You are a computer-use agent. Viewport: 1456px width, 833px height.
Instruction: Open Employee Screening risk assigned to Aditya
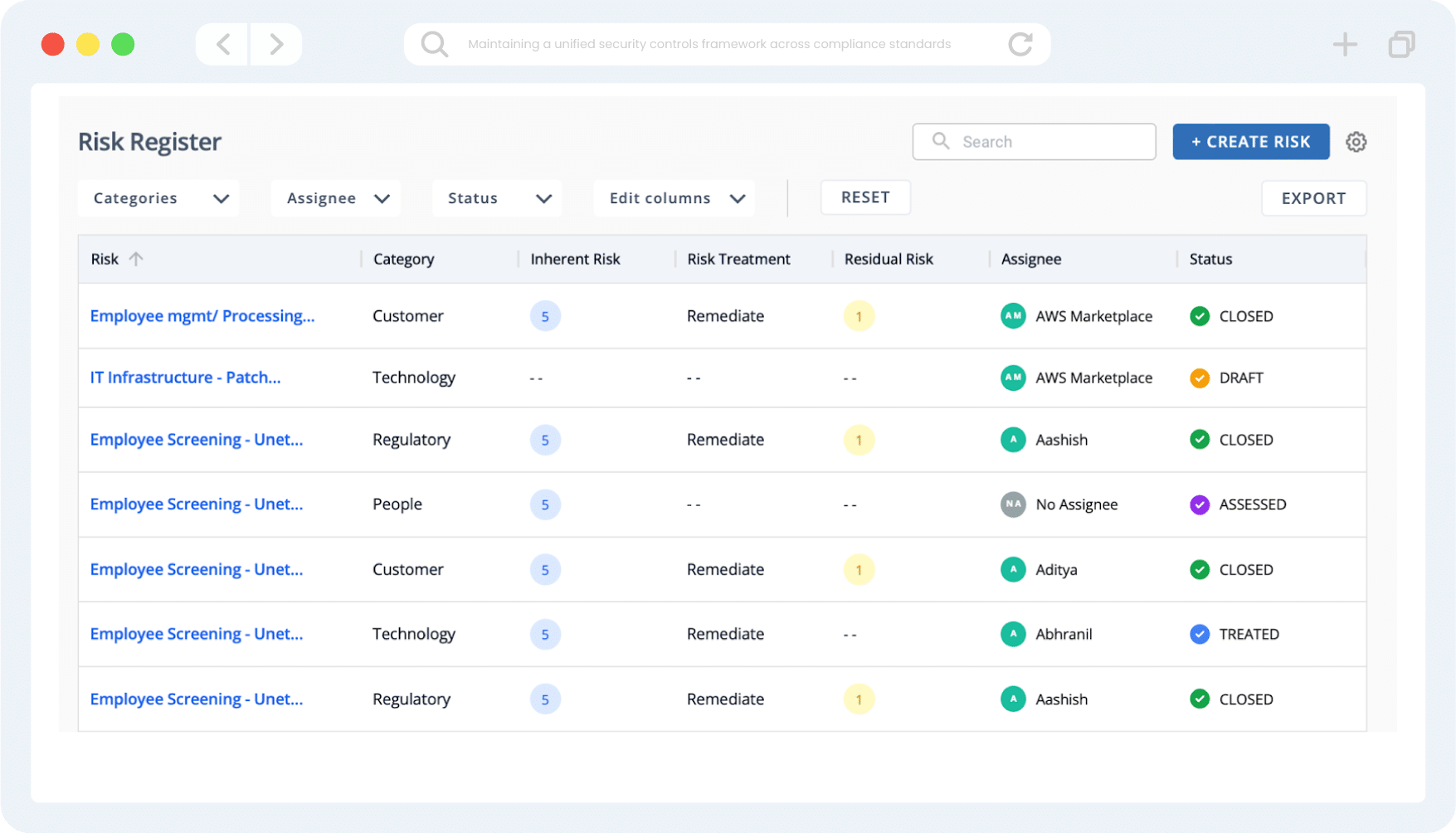coord(197,569)
